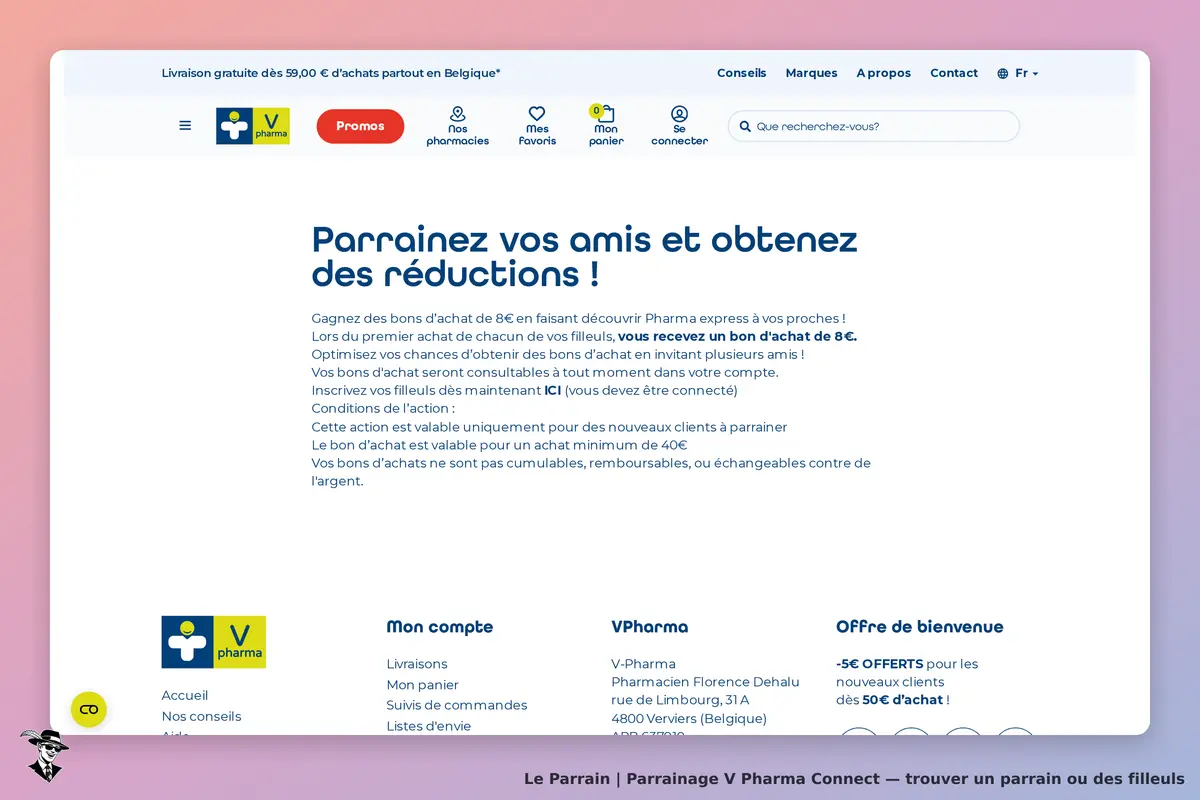The height and width of the screenshot is (800, 1200).
Task: Click the VPharma footer heading
Action: tap(650, 627)
